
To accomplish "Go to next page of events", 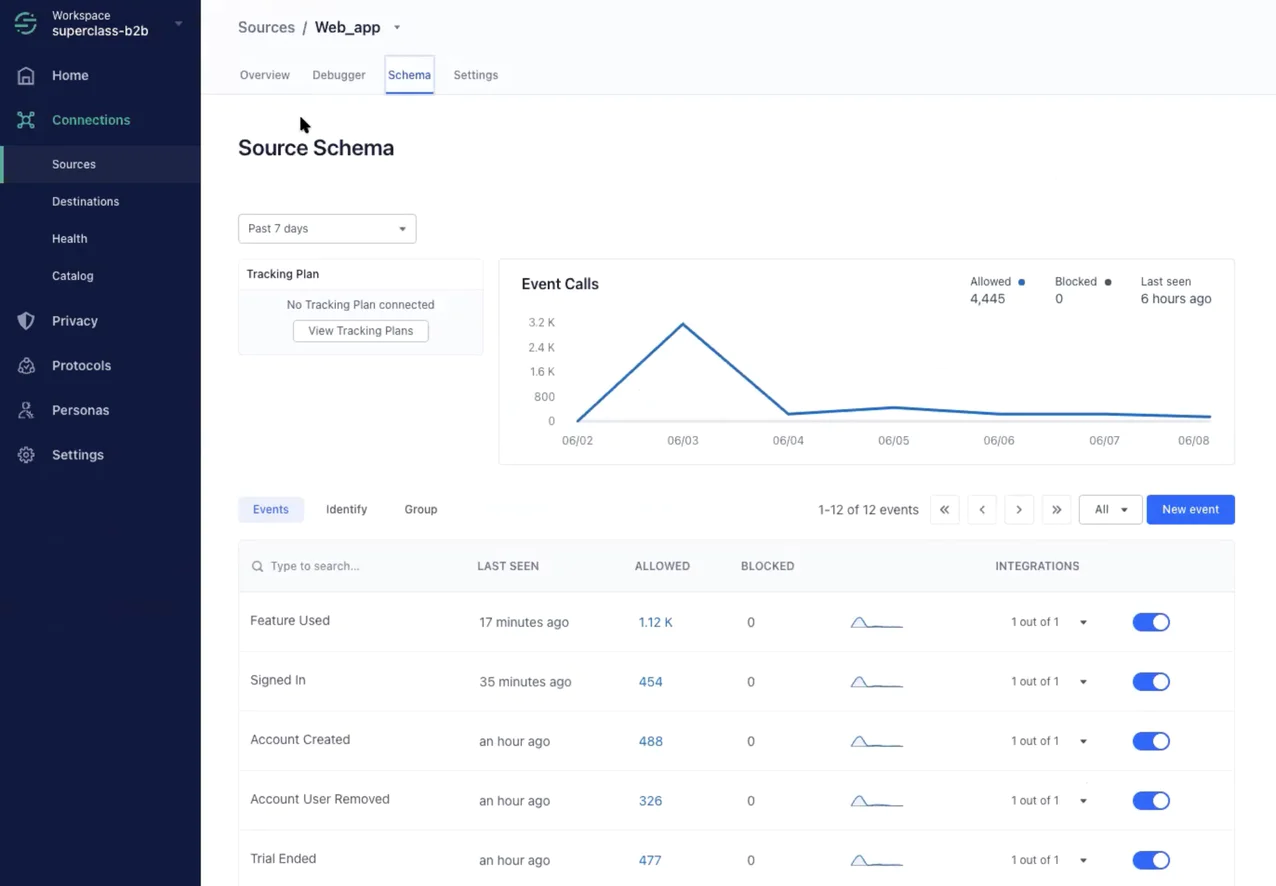I will click(x=1019, y=510).
